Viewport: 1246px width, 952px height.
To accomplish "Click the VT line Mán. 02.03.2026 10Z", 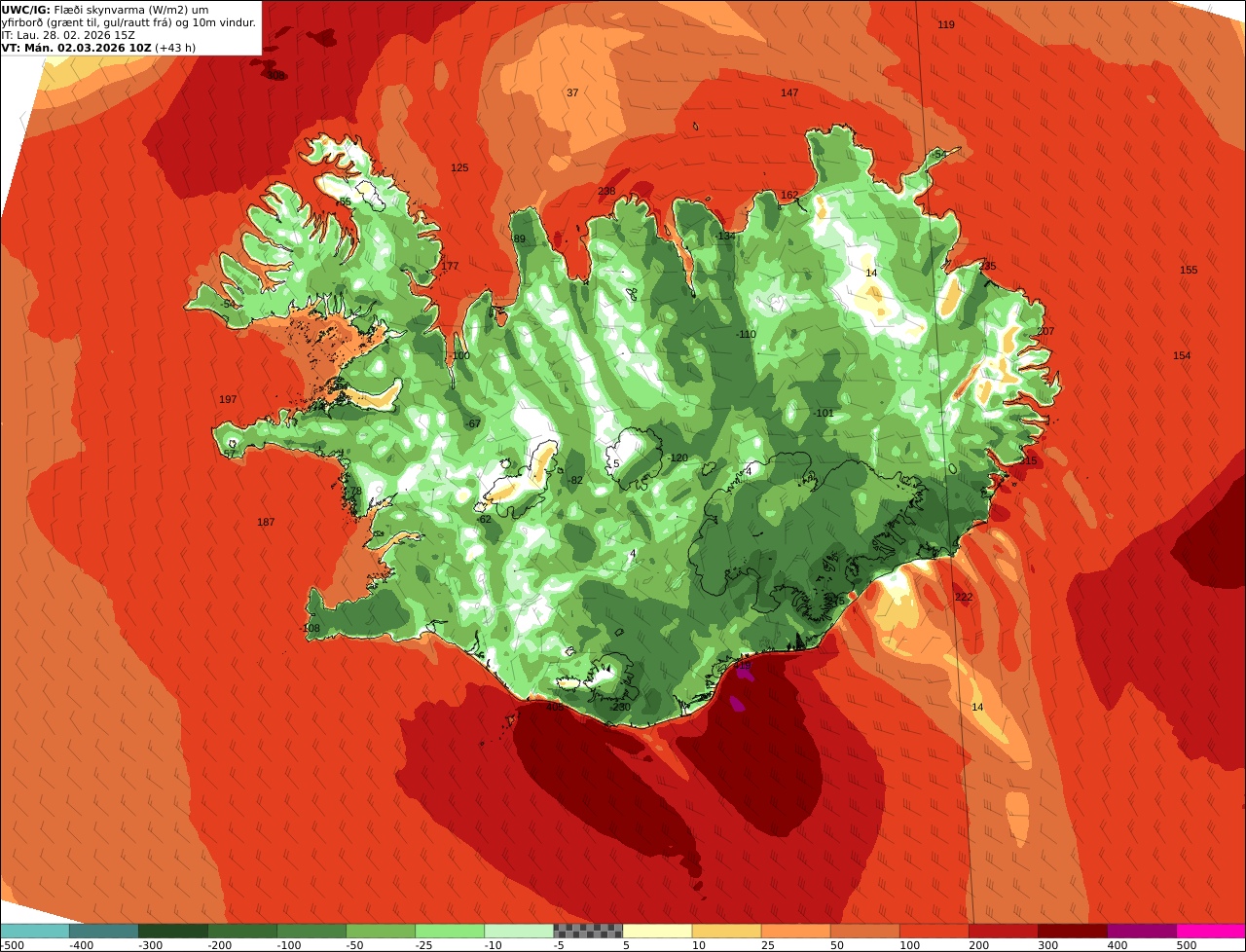I will tap(99, 48).
